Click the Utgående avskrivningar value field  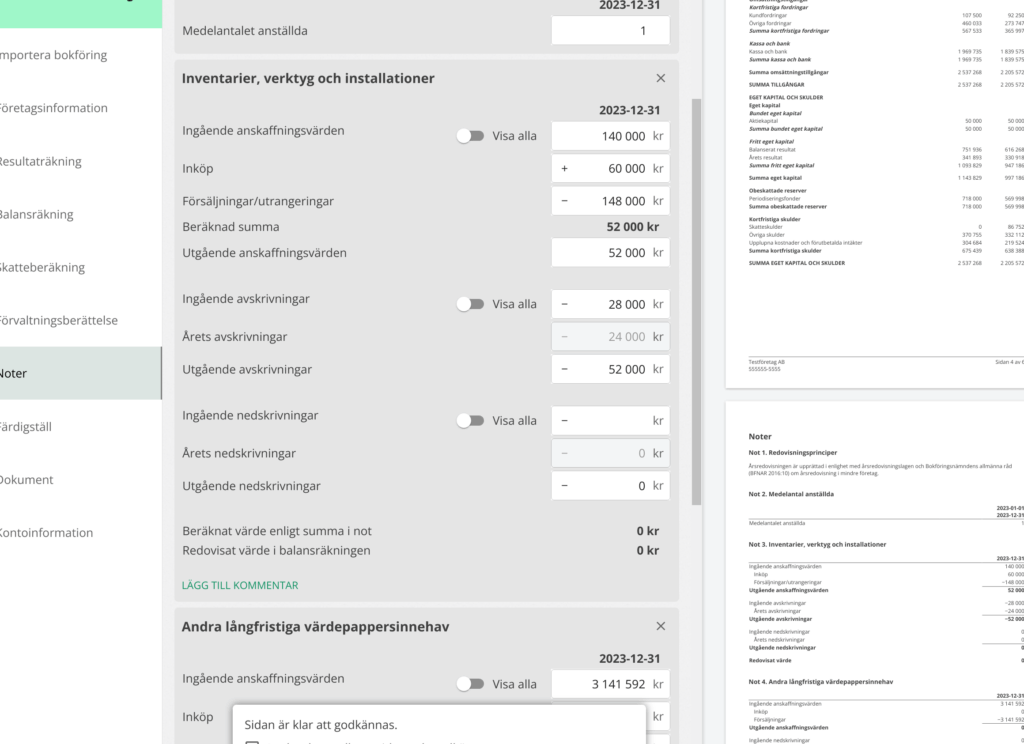coord(611,369)
